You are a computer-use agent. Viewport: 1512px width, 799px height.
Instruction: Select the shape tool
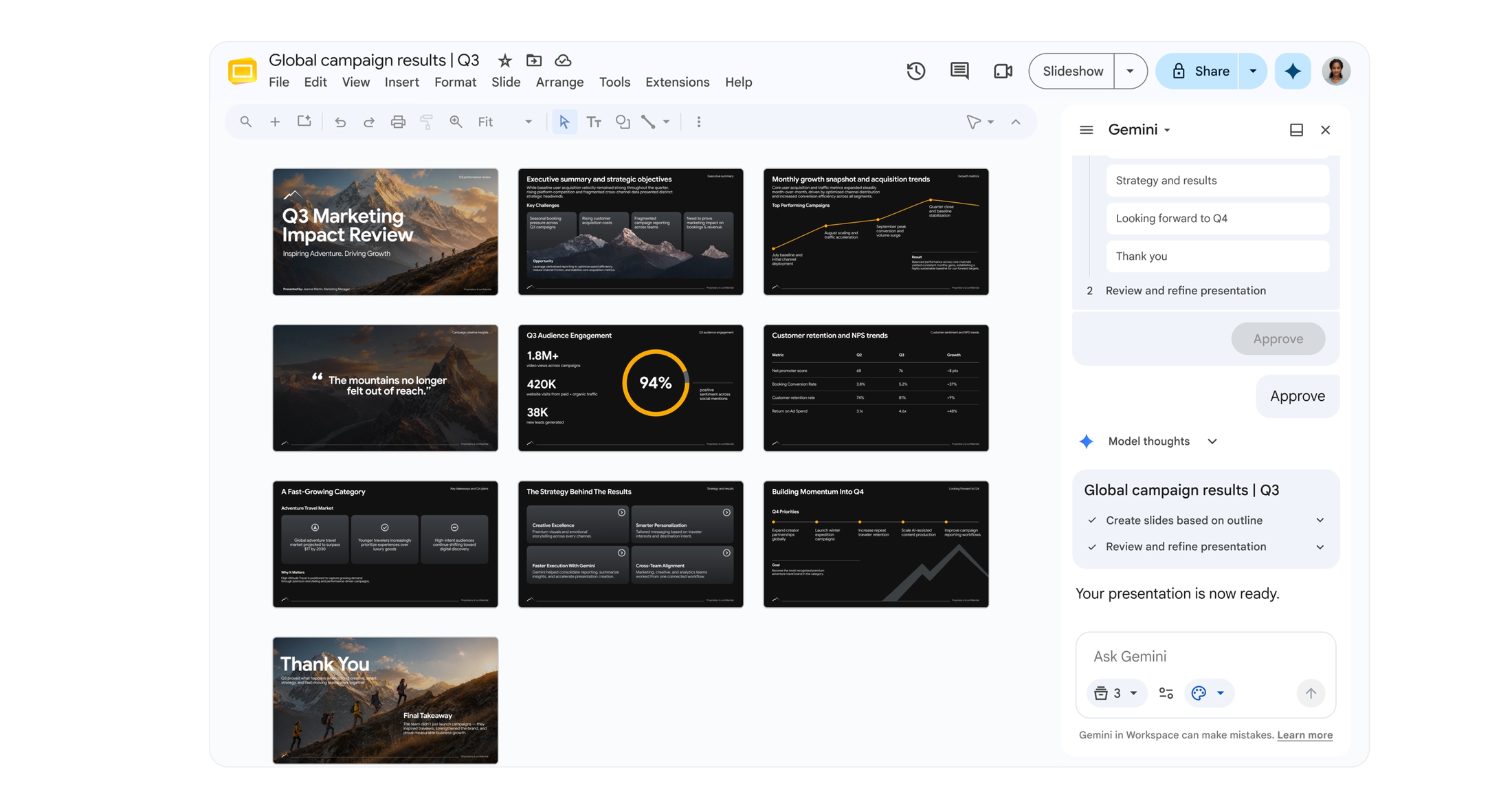click(x=623, y=122)
